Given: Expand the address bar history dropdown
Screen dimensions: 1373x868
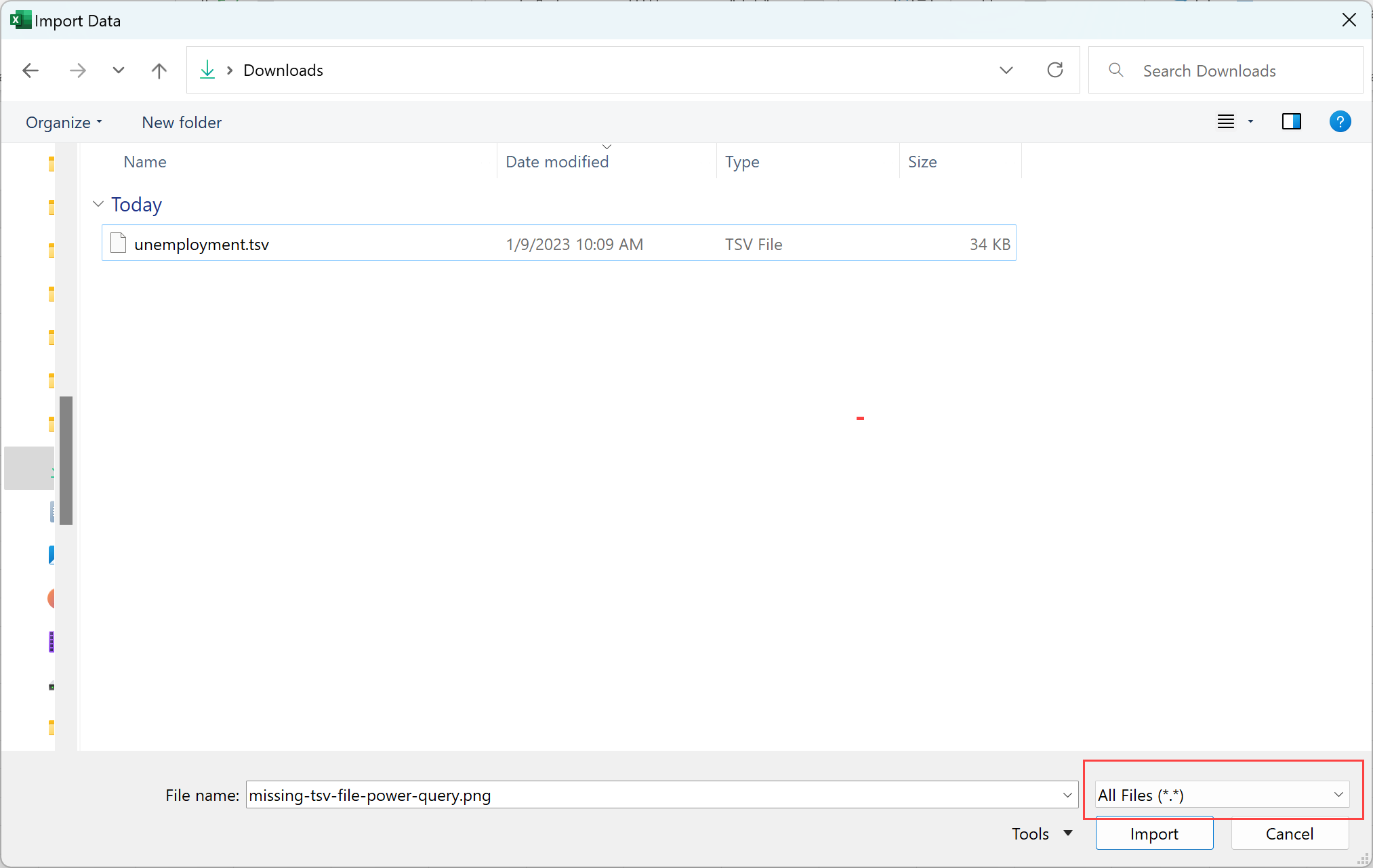Looking at the screenshot, I should point(1006,70).
